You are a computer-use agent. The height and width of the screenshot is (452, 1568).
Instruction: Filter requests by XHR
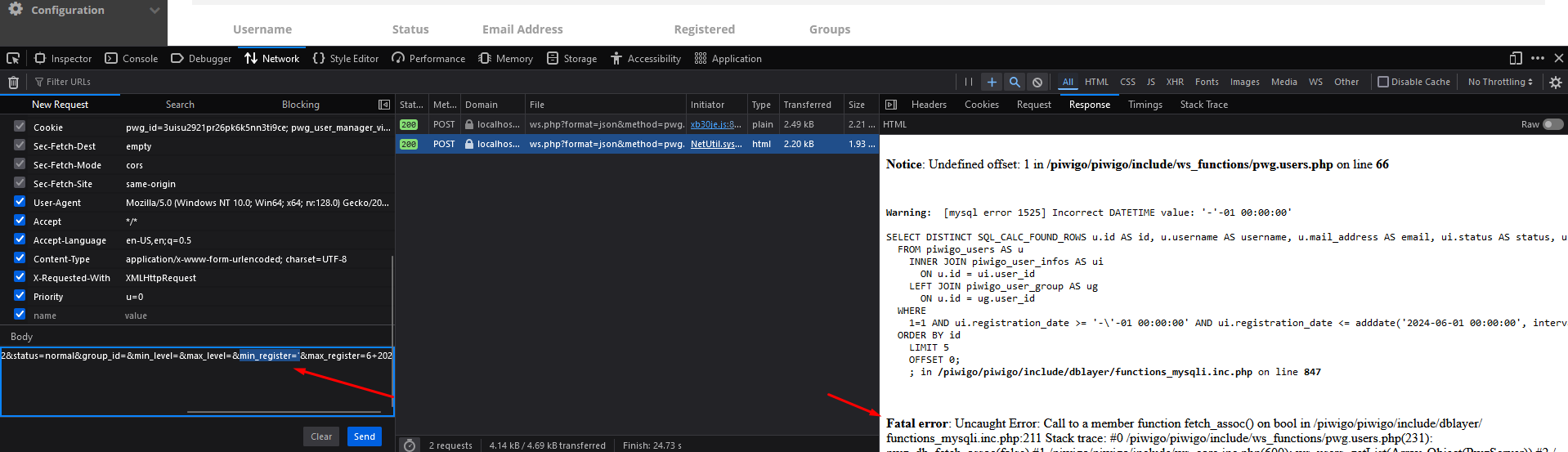point(1175,82)
